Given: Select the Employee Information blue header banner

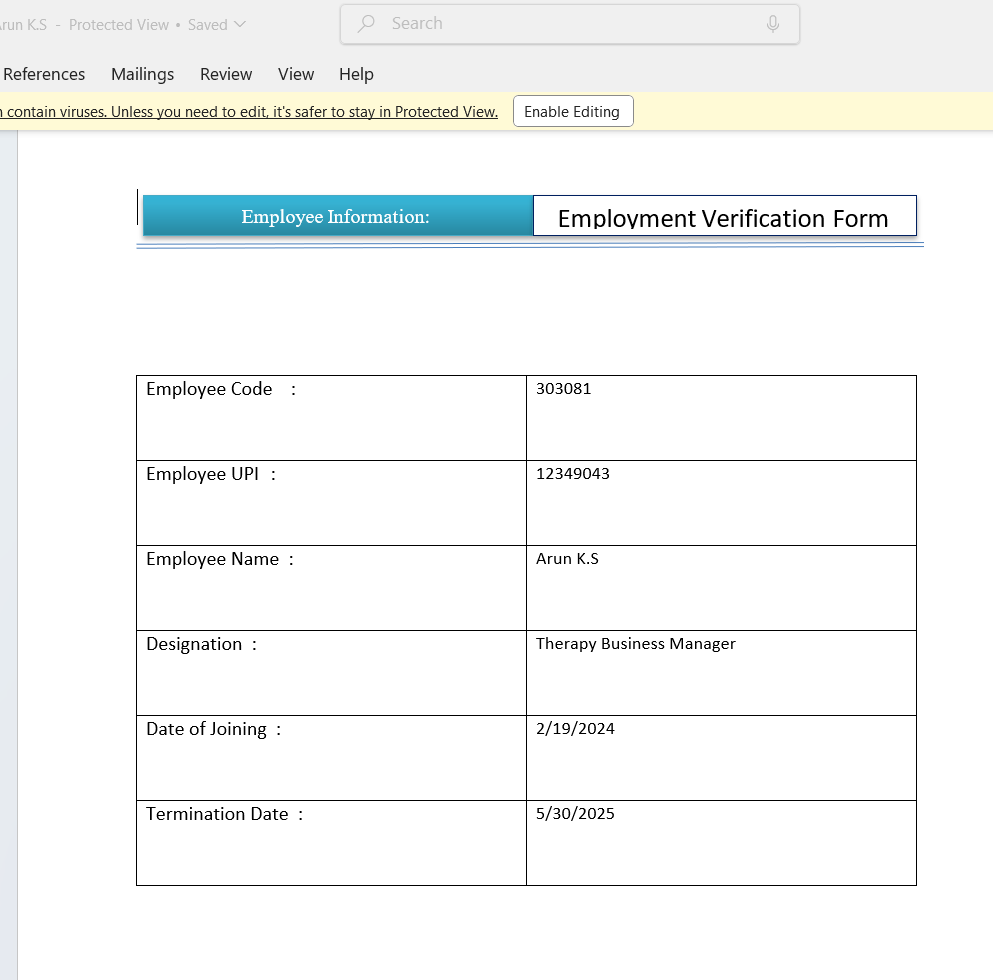Looking at the screenshot, I should (336, 216).
